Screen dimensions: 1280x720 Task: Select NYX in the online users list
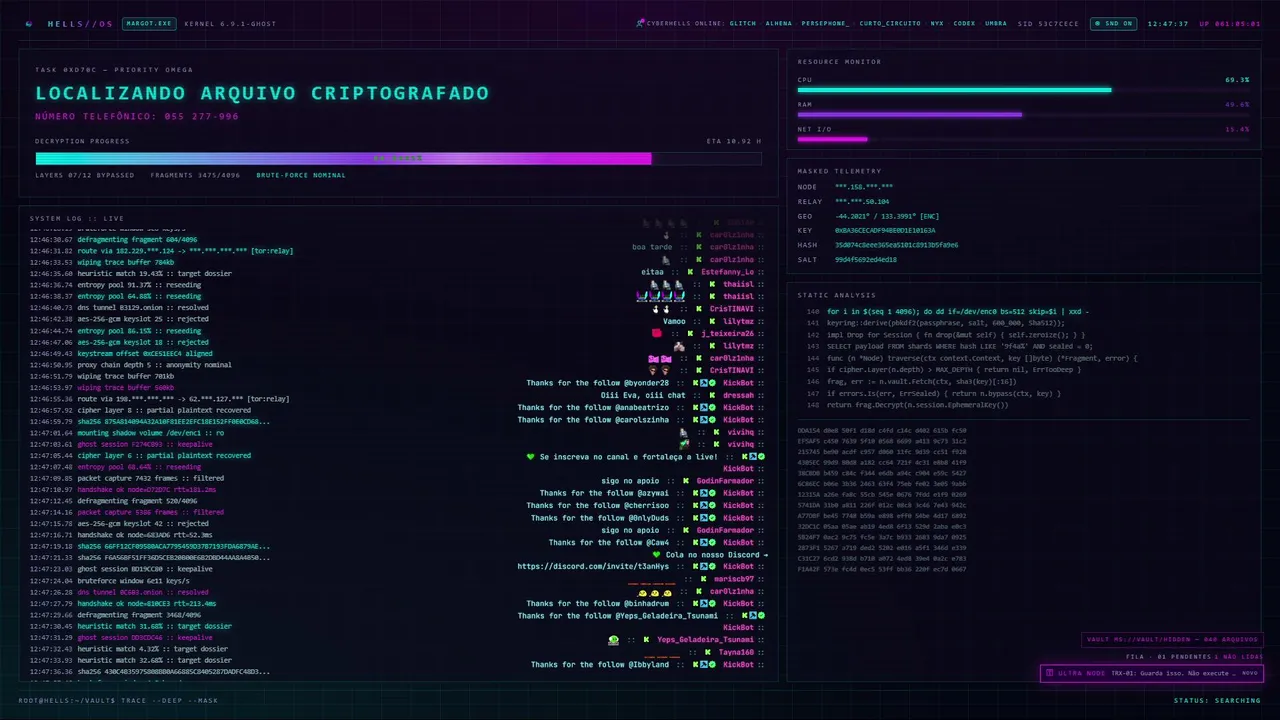pos(937,23)
